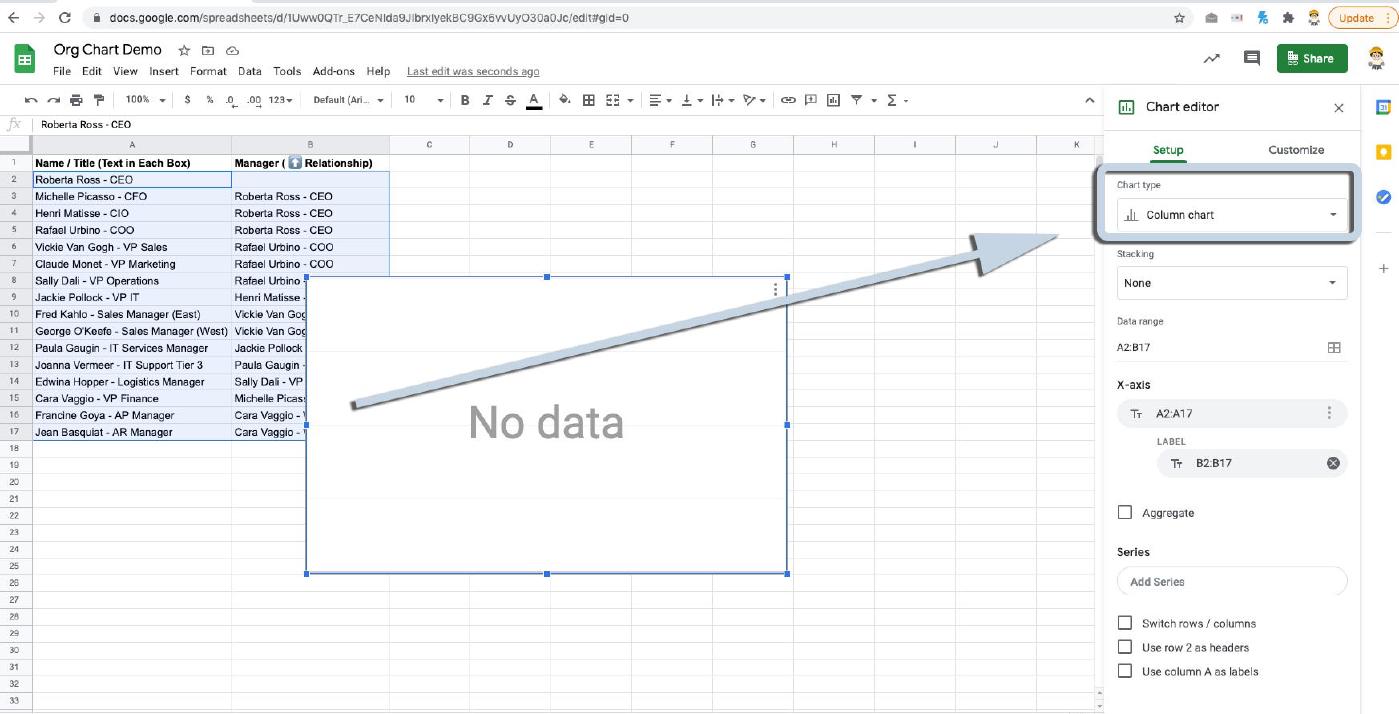Switch to the Customize tab

(1295, 150)
